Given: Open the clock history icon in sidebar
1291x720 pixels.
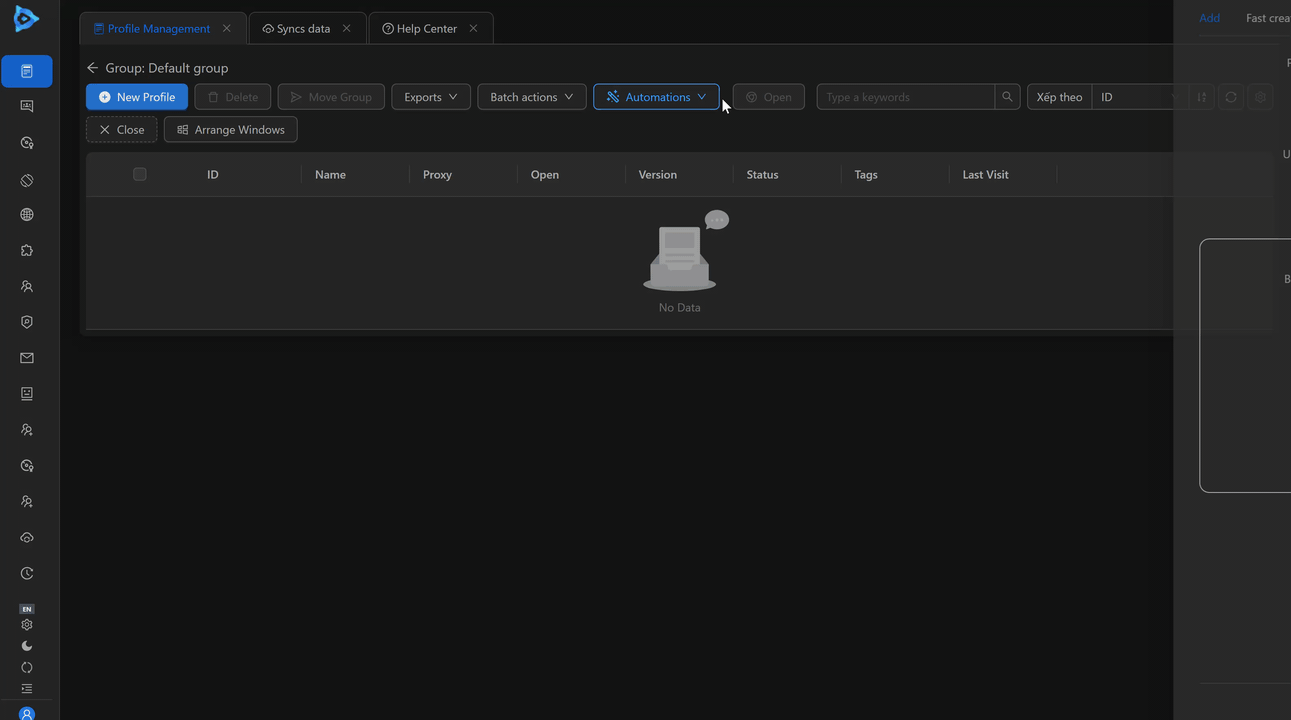Looking at the screenshot, I should click(x=27, y=573).
